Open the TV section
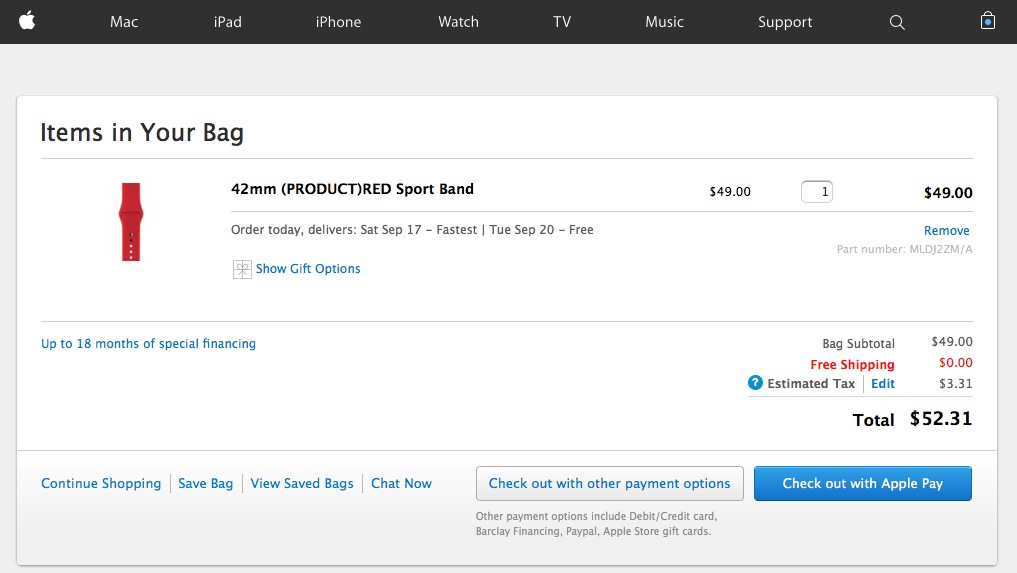This screenshot has width=1017, height=573. [x=562, y=21]
